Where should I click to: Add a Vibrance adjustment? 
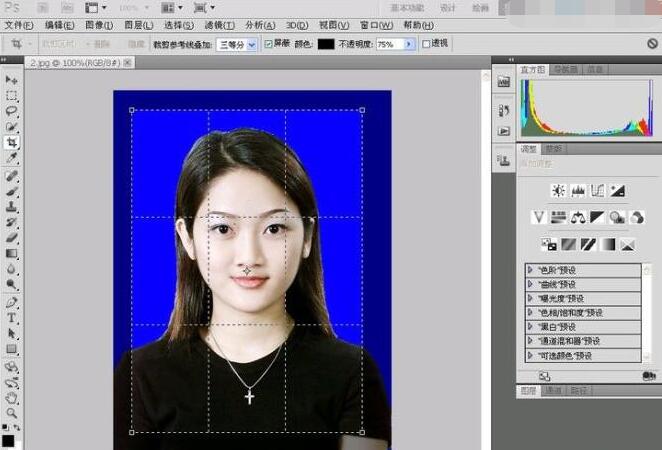click(539, 217)
